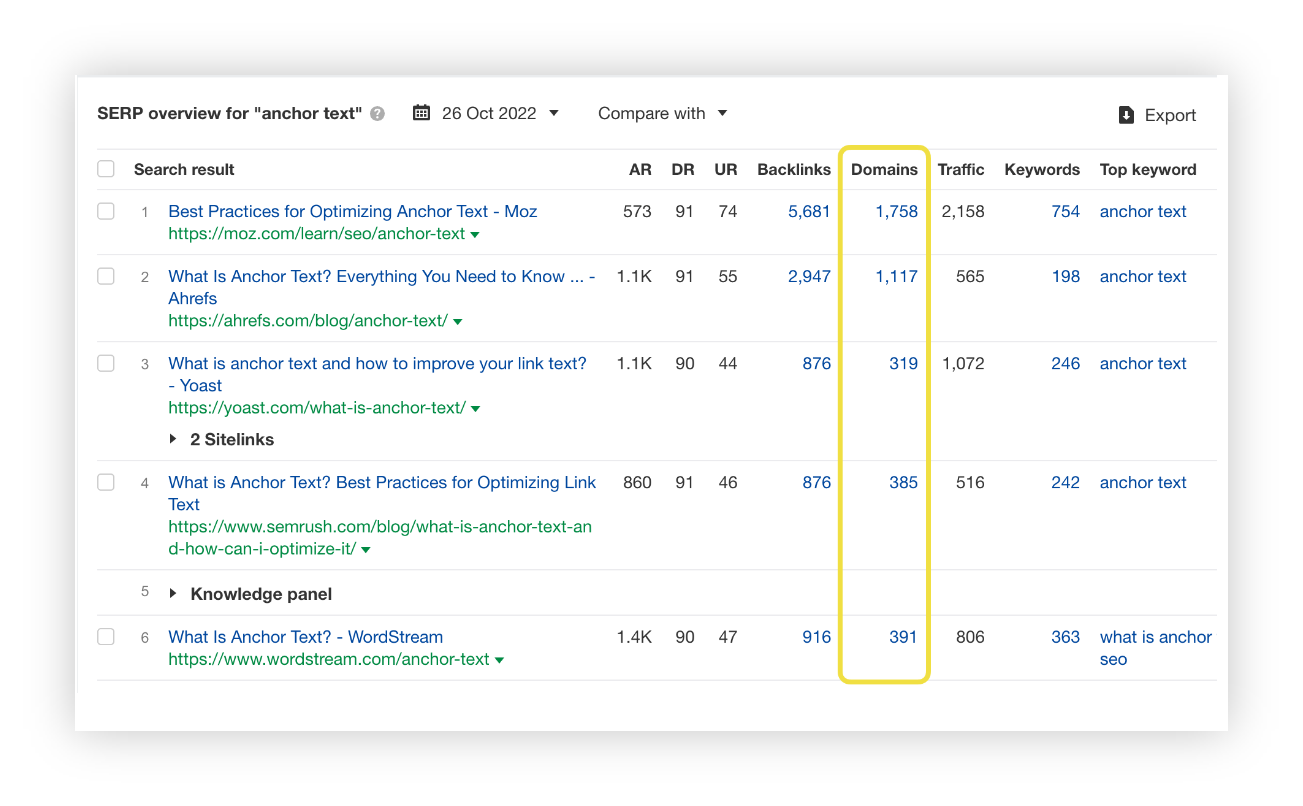This screenshot has width=1303, height=806.
Task: Expand the Knowledge panel entry
Action: point(172,592)
